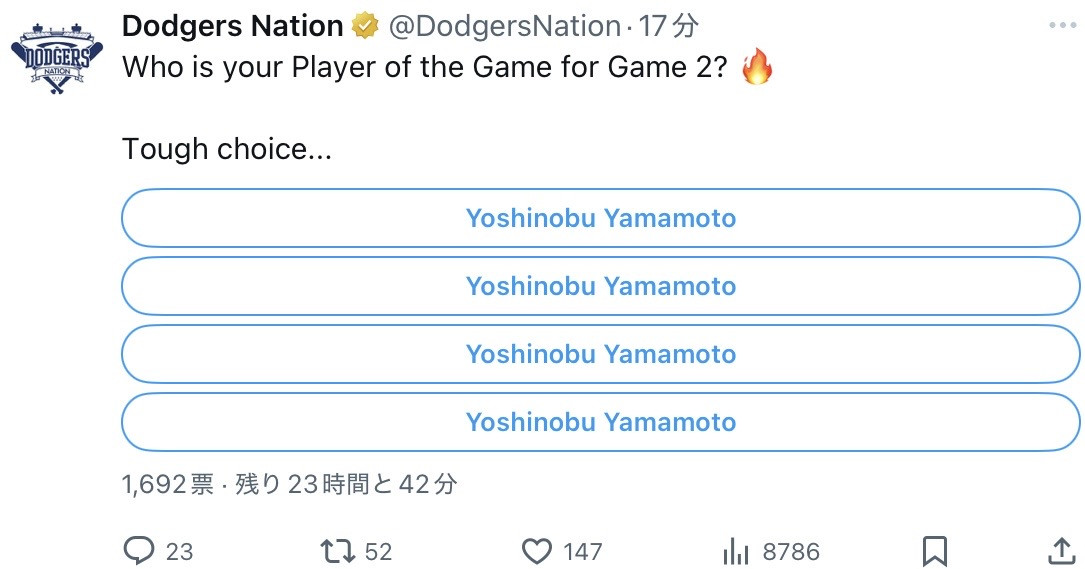This screenshot has width=1085, height=569.
Task: Select the second Yoshinobu Yamamoto poll option
Action: click(601, 286)
